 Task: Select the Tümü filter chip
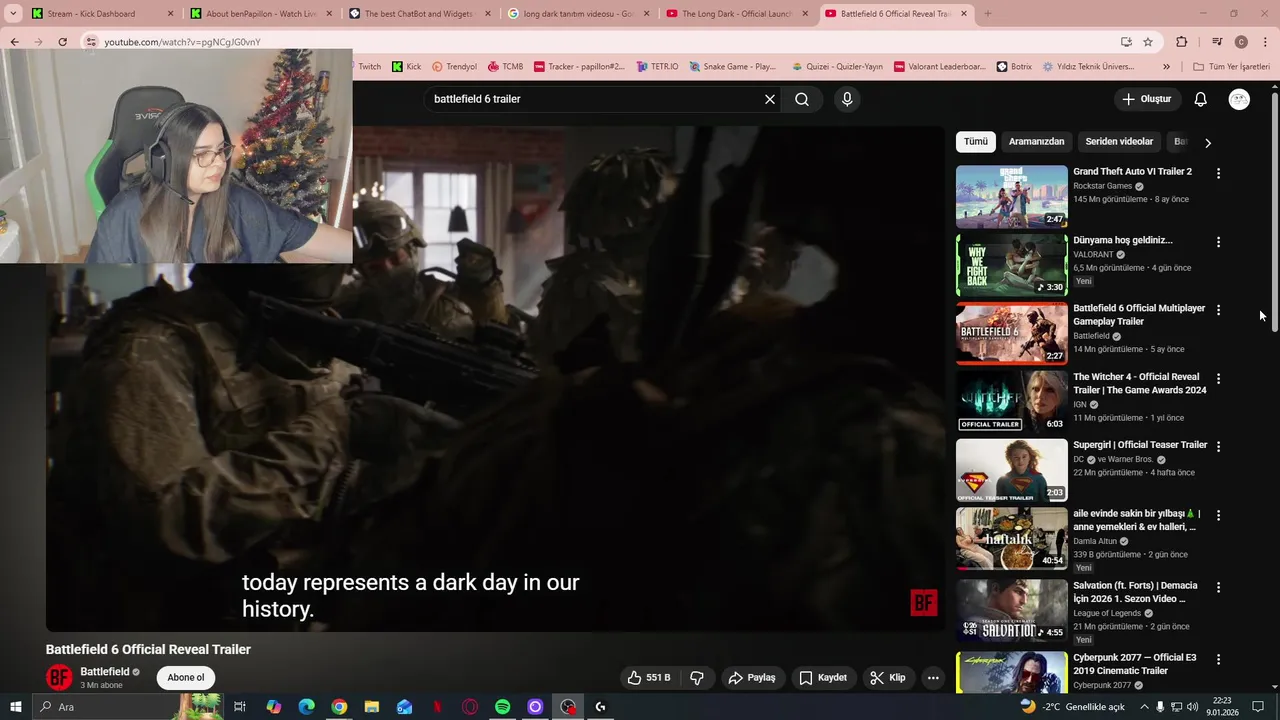tap(975, 141)
